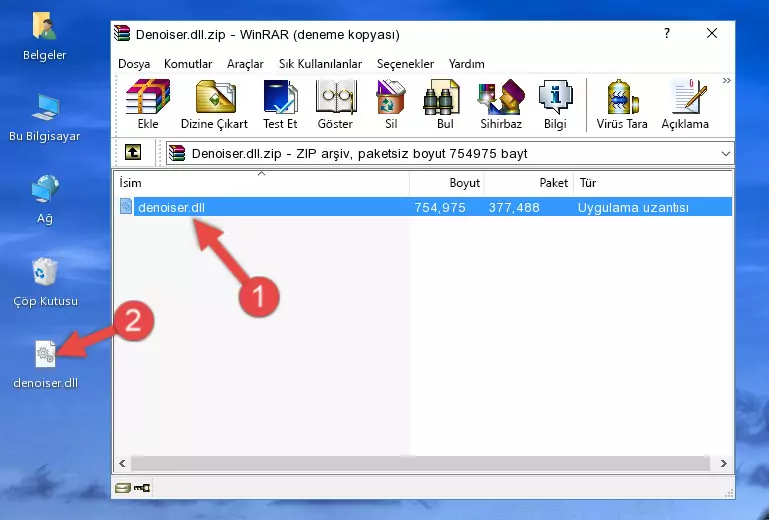Viewport: 769px width, 520px height.
Task: Run Test Et on the archive
Action: click(280, 104)
